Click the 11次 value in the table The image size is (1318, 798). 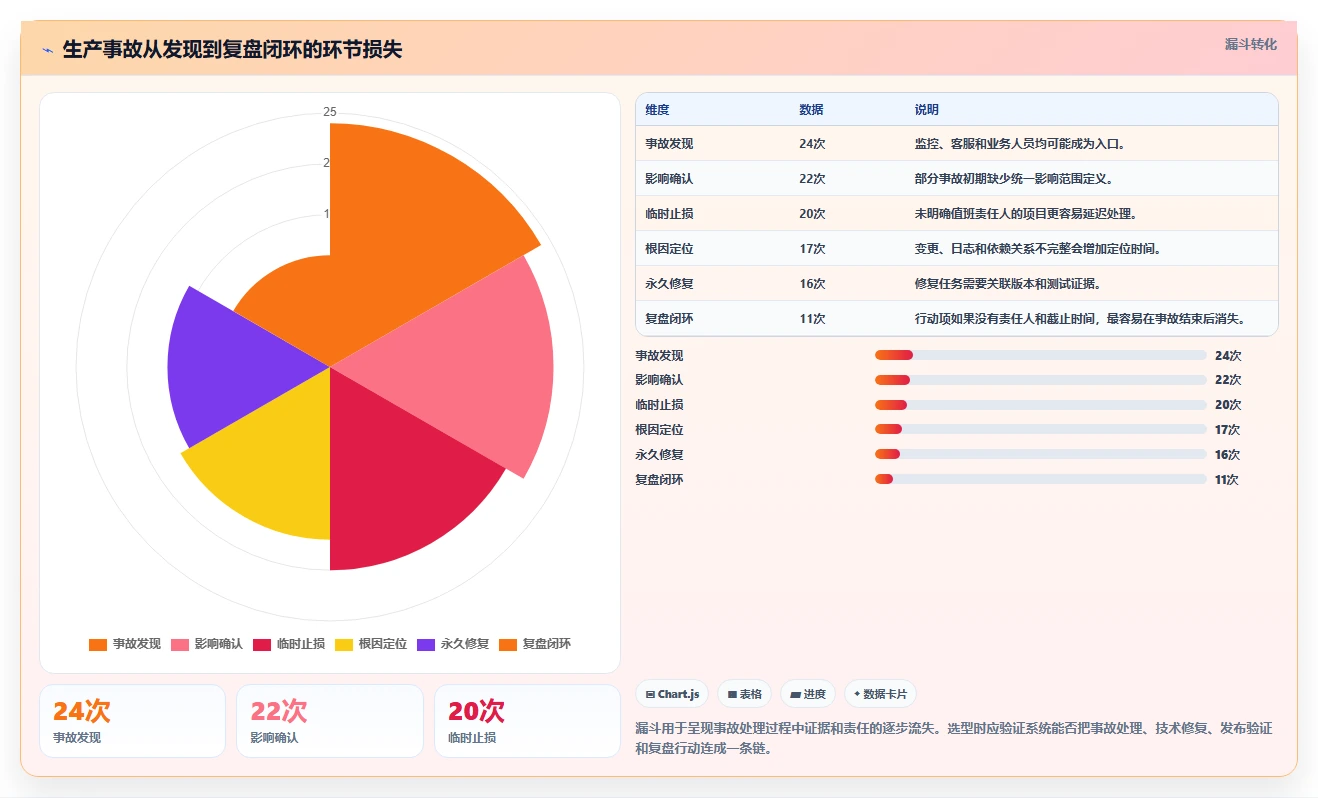(812, 319)
